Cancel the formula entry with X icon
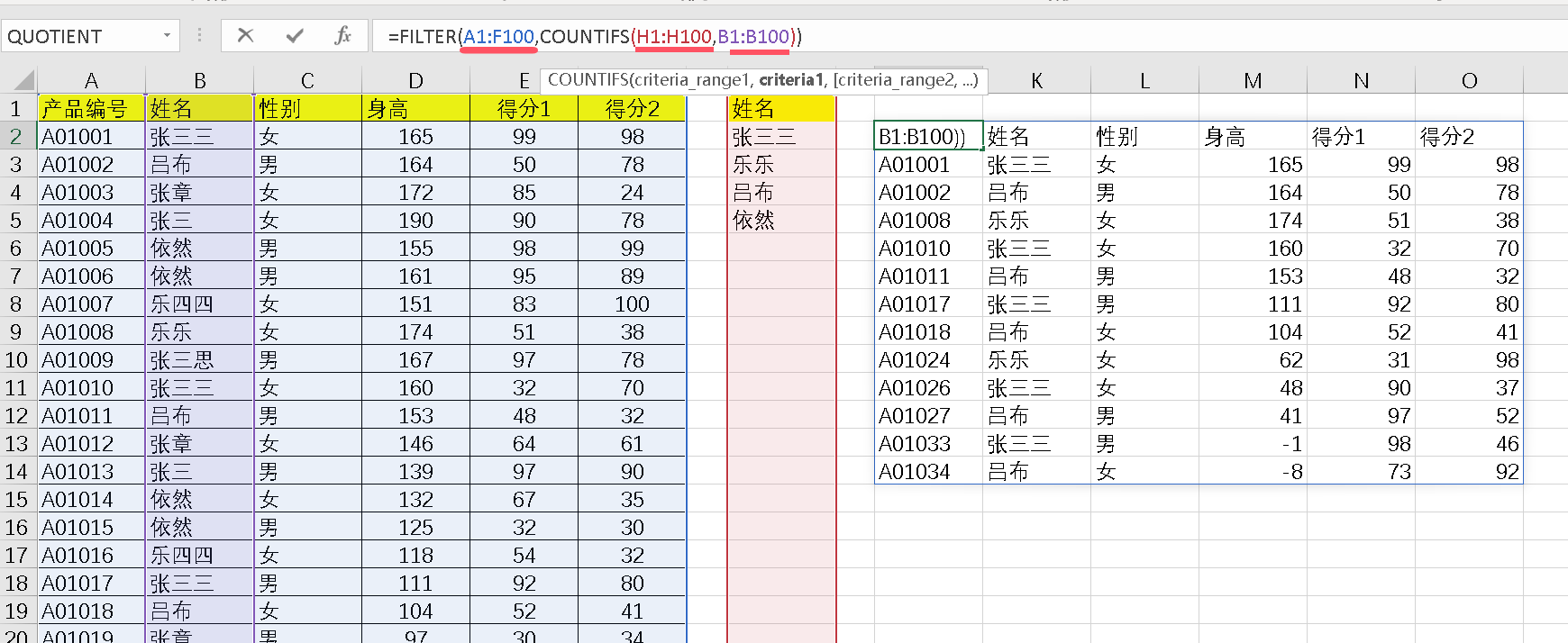Image resolution: width=1568 pixels, height=643 pixels. (x=245, y=36)
